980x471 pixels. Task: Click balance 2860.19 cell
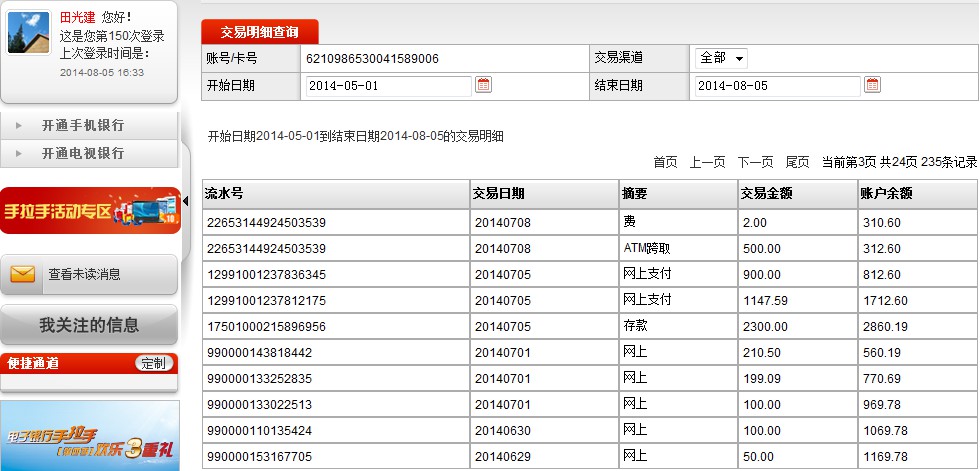click(918, 327)
